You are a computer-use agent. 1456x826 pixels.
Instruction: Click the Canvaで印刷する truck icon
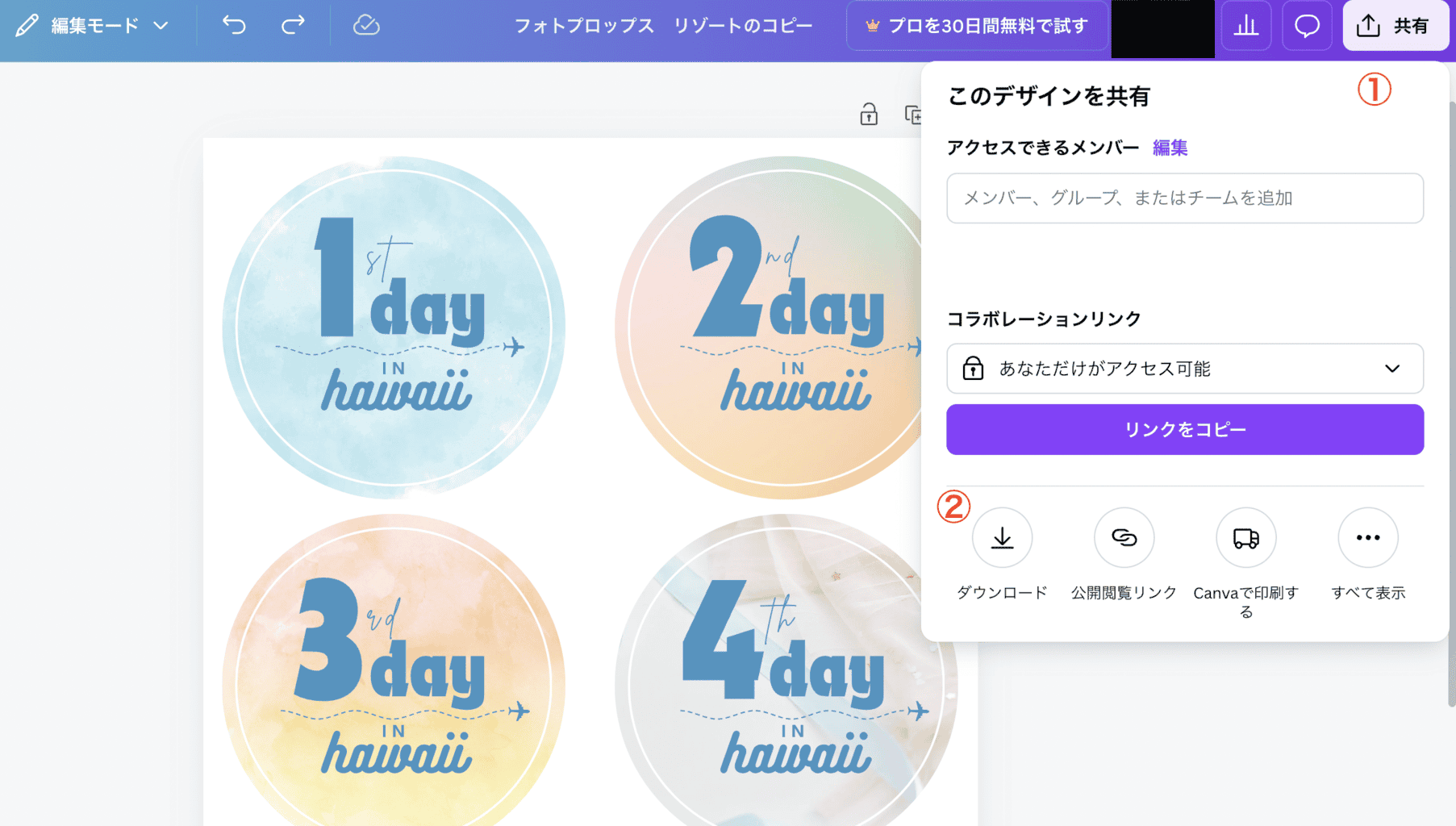(1245, 537)
